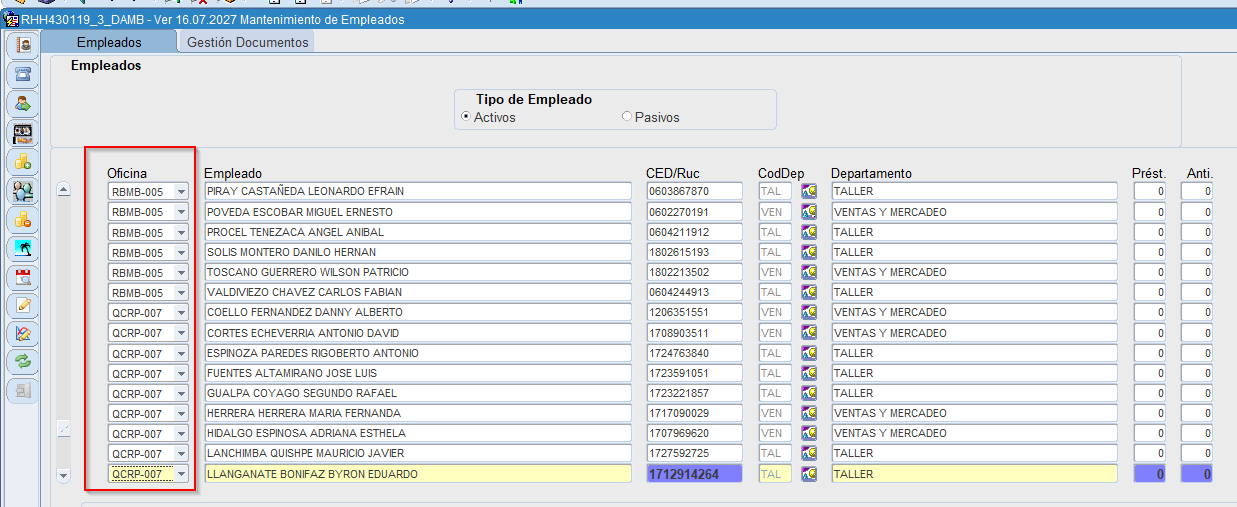1237x507 pixels.
Task: Open department lookup icon for FUENTES ALTAMIRANO row
Action: click(809, 373)
